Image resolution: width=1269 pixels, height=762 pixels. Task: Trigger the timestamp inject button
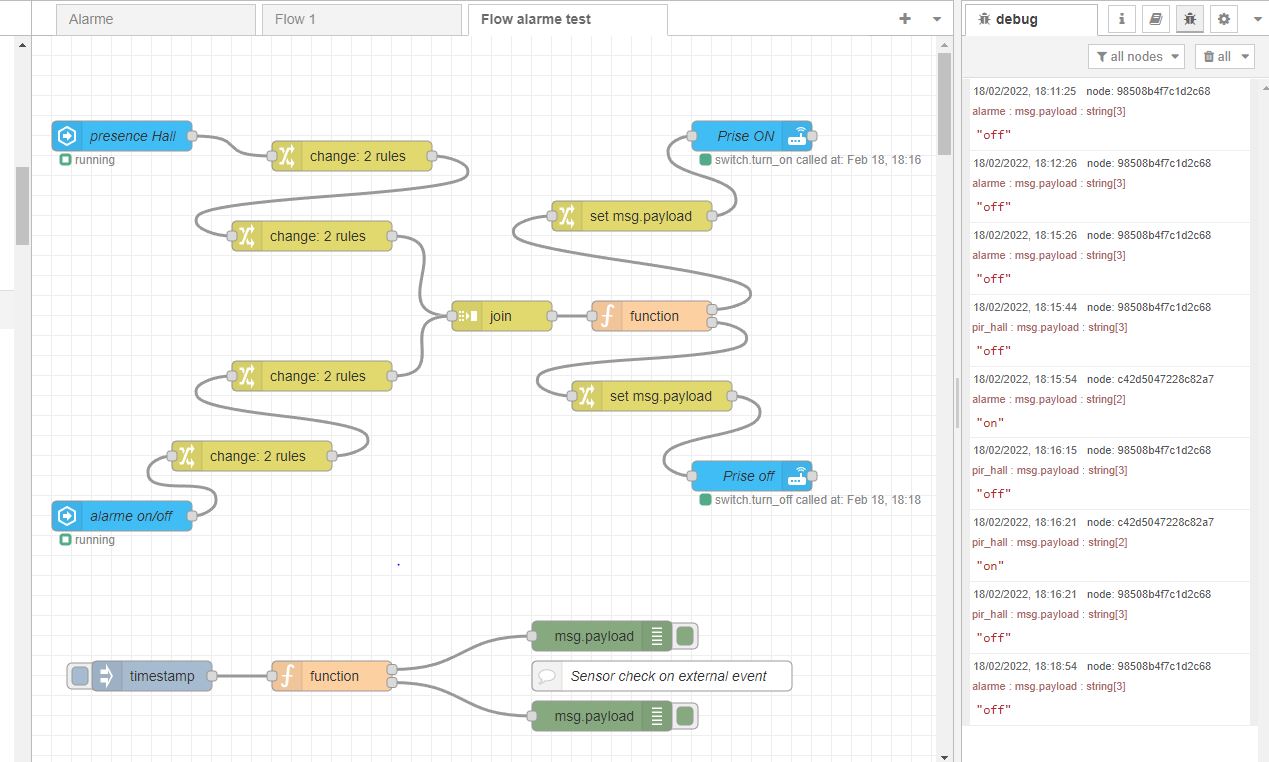pyautogui.click(x=80, y=676)
